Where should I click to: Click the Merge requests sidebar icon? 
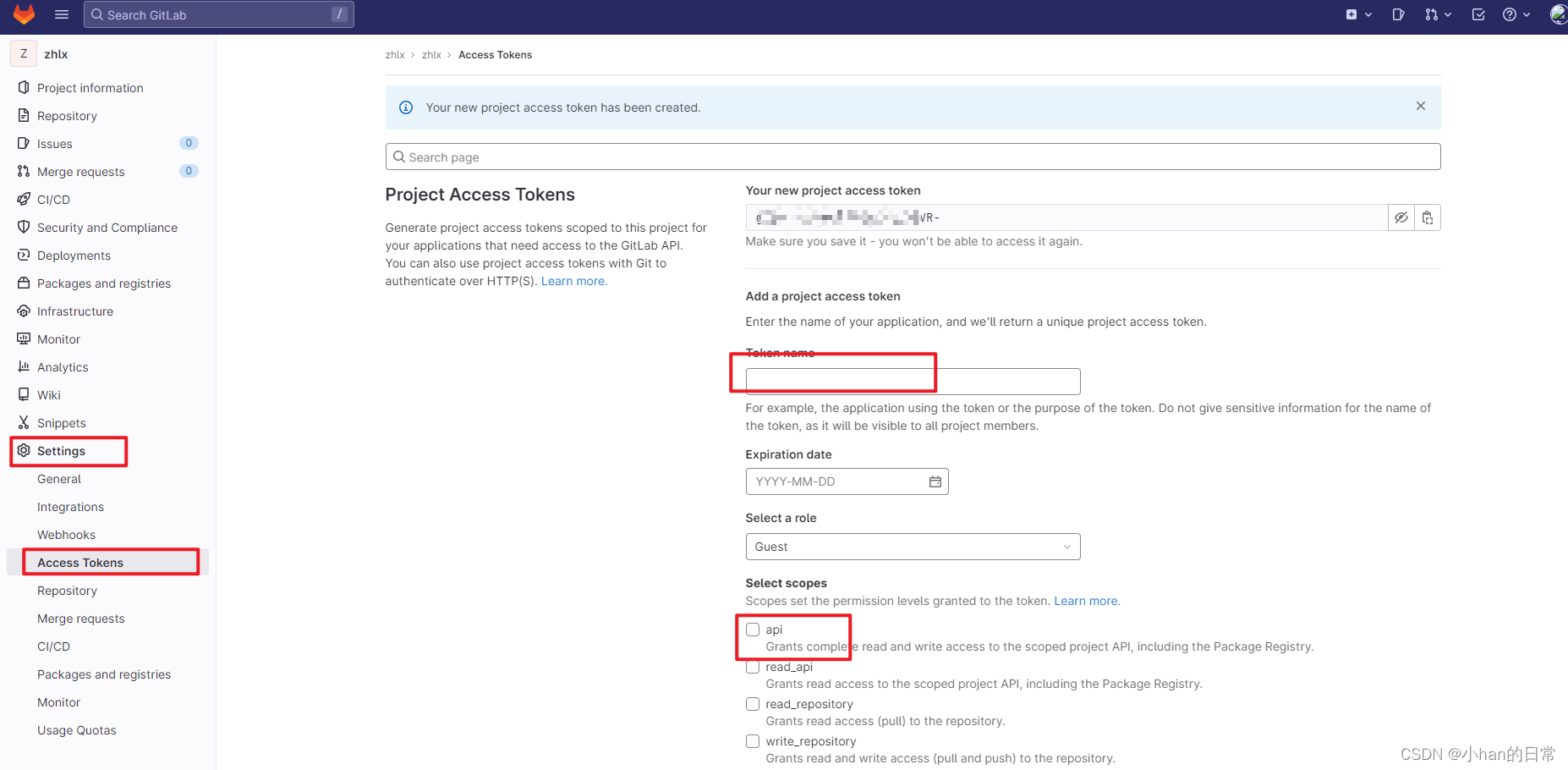[24, 171]
